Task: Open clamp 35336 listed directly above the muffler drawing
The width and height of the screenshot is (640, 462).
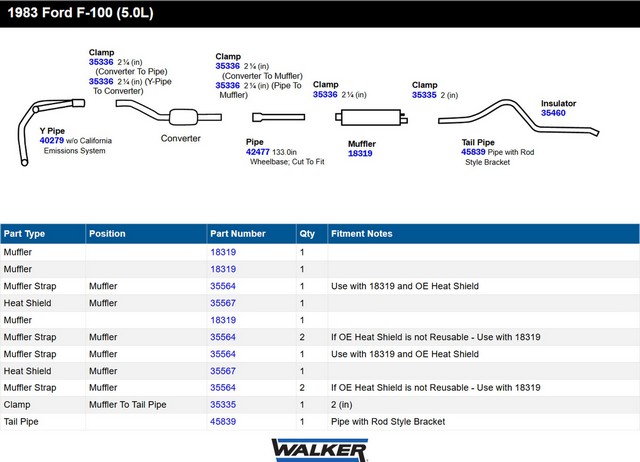Action: point(325,95)
